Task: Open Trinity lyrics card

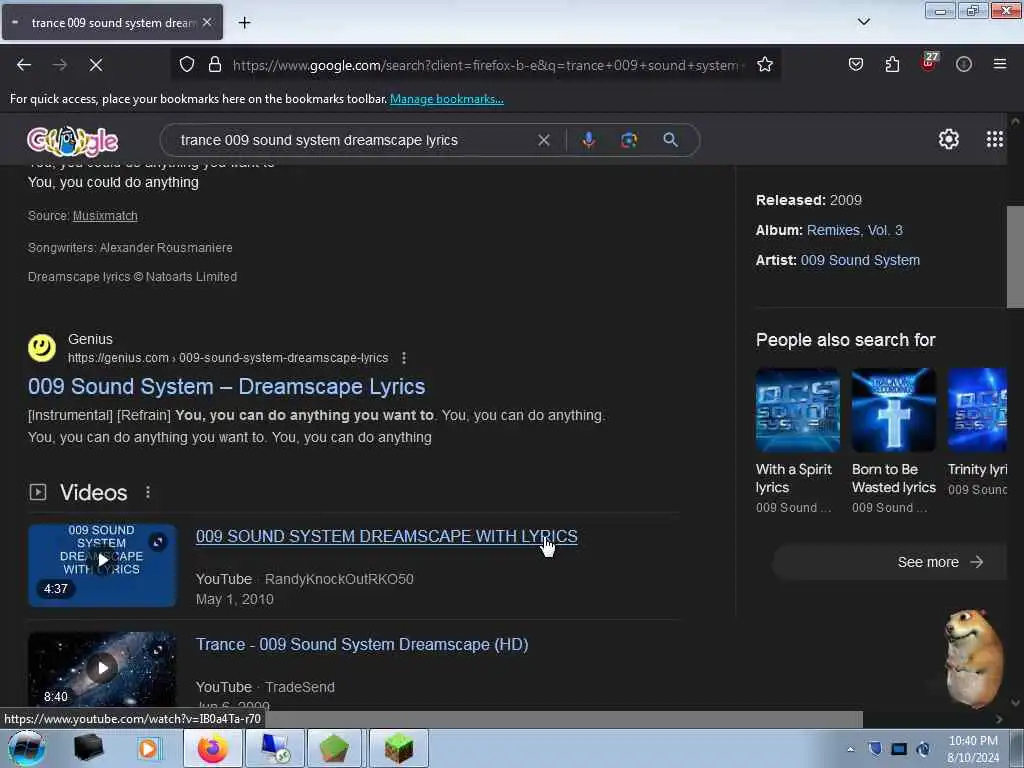Action: coord(977,432)
